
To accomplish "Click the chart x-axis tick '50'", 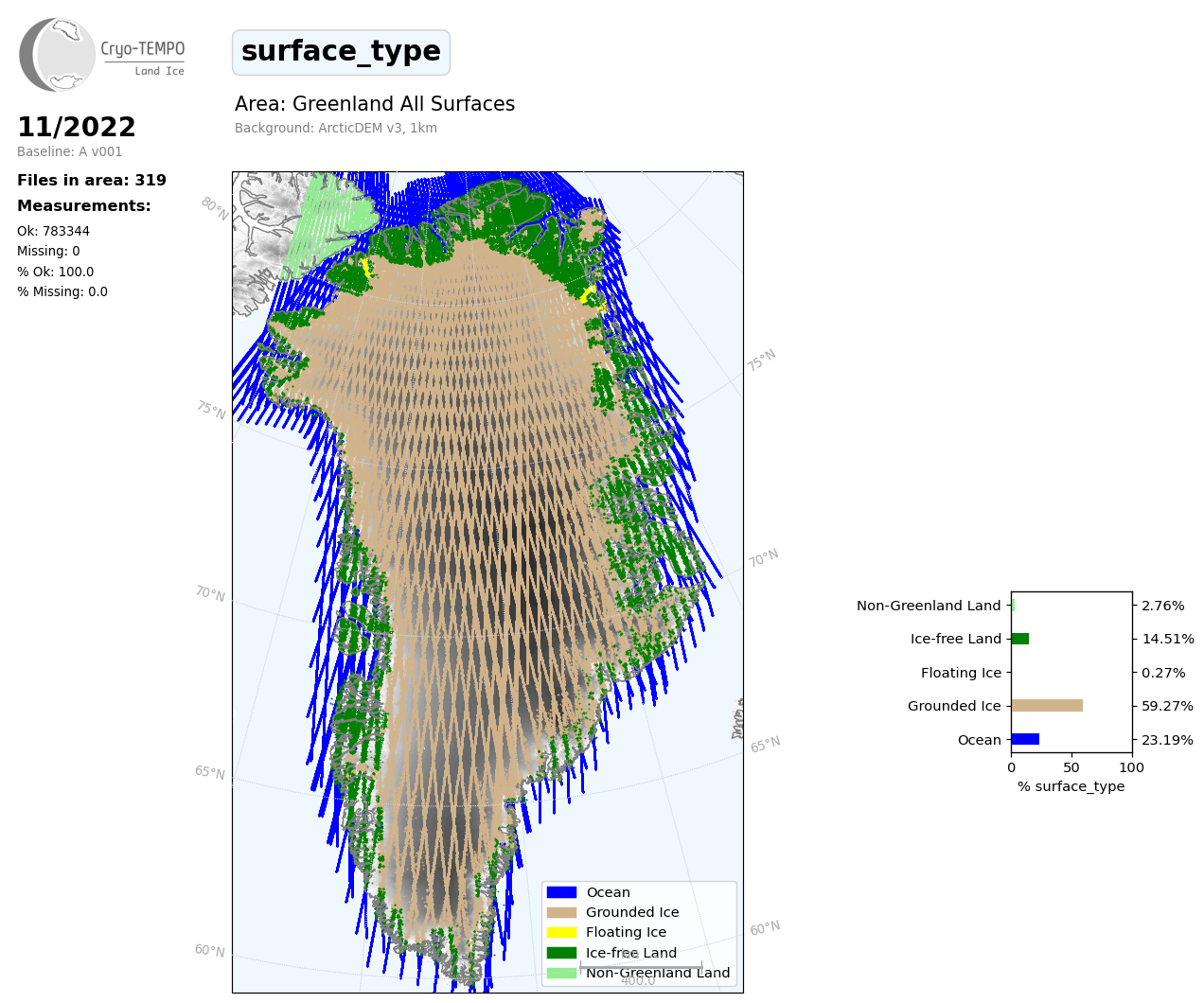I will (1071, 767).
